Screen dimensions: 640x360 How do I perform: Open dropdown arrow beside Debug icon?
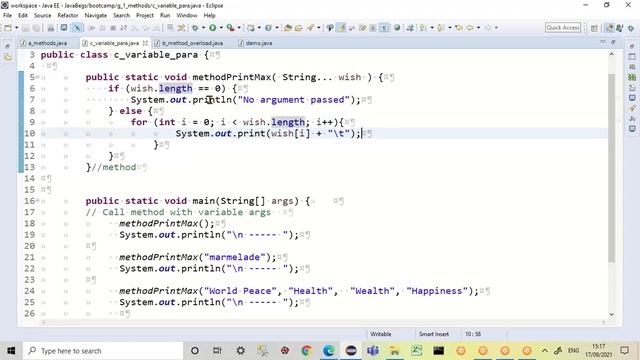(203, 28)
